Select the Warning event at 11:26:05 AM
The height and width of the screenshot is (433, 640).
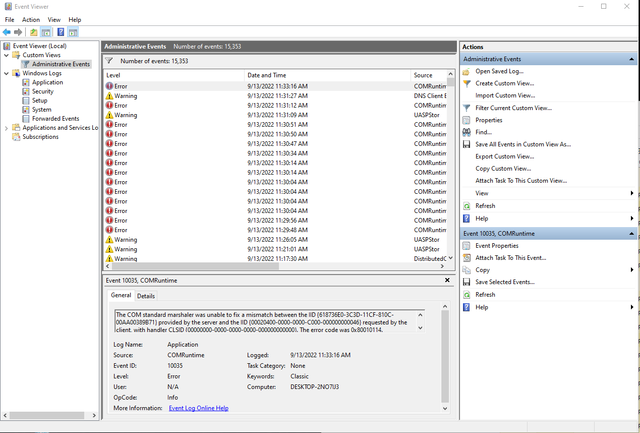[276, 240]
